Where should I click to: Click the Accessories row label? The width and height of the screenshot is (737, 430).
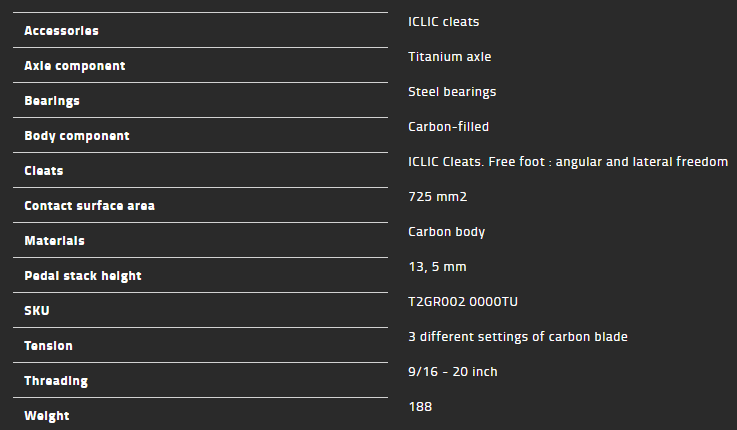[61, 30]
